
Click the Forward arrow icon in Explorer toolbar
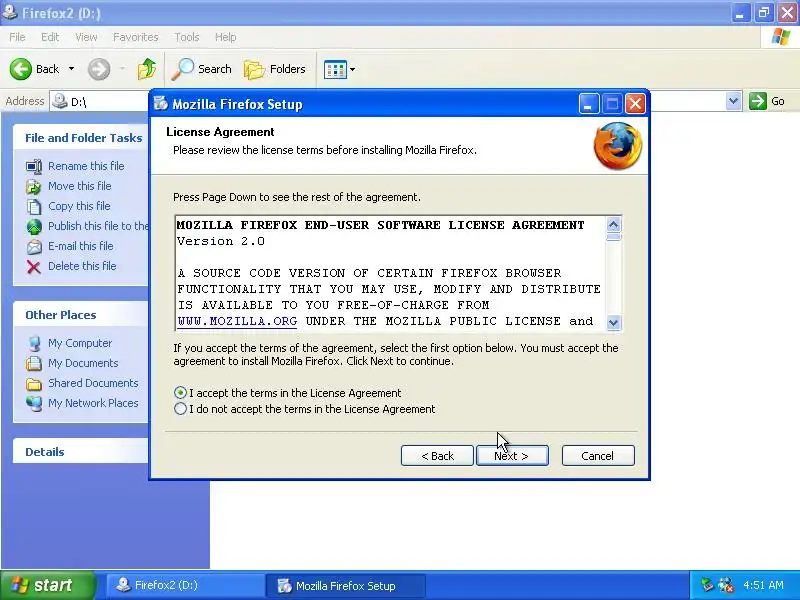pyautogui.click(x=98, y=69)
